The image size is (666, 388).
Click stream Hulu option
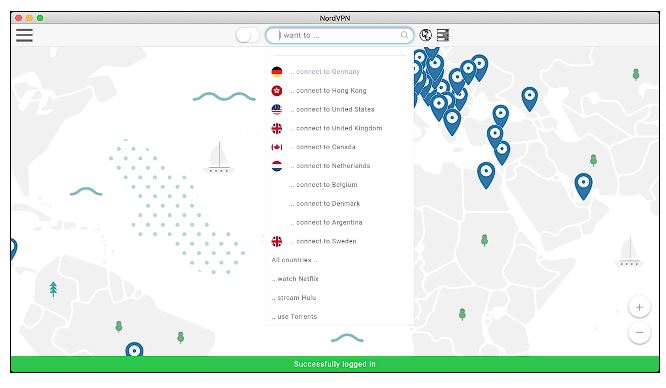(x=294, y=297)
